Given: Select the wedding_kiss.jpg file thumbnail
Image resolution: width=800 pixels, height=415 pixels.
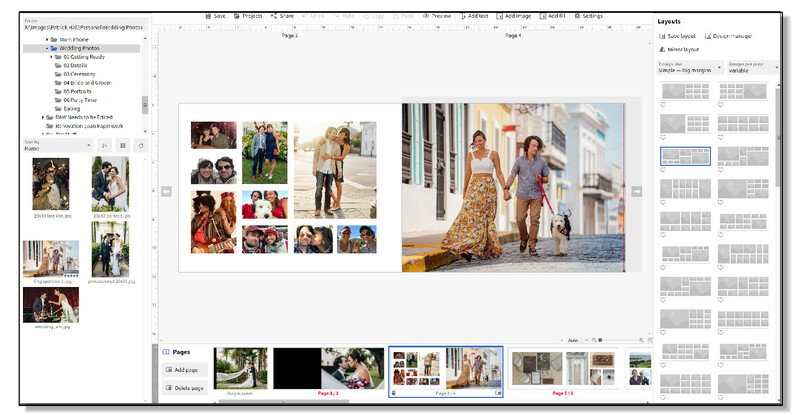Looking at the screenshot, I should (x=51, y=305).
